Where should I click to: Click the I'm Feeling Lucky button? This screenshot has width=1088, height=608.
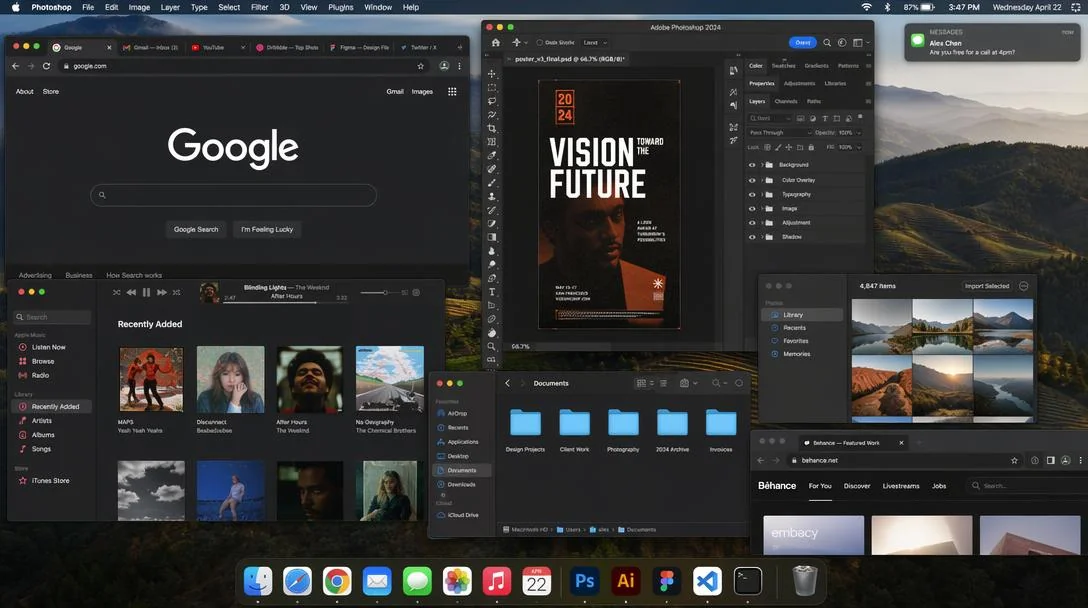point(267,229)
